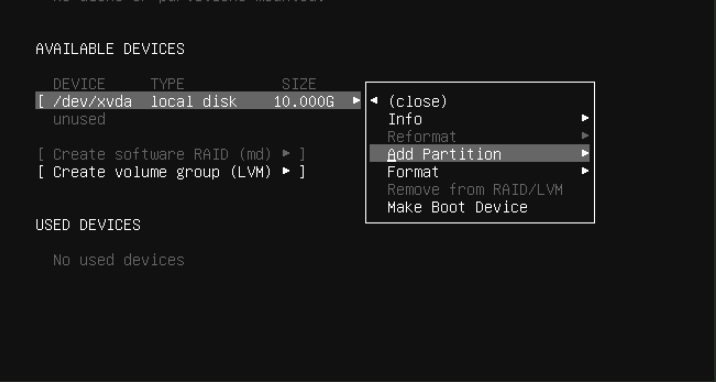Screen dimensions: 716x382
Task: Expand the arrow next to Add Partition
Action: [x=585, y=153]
